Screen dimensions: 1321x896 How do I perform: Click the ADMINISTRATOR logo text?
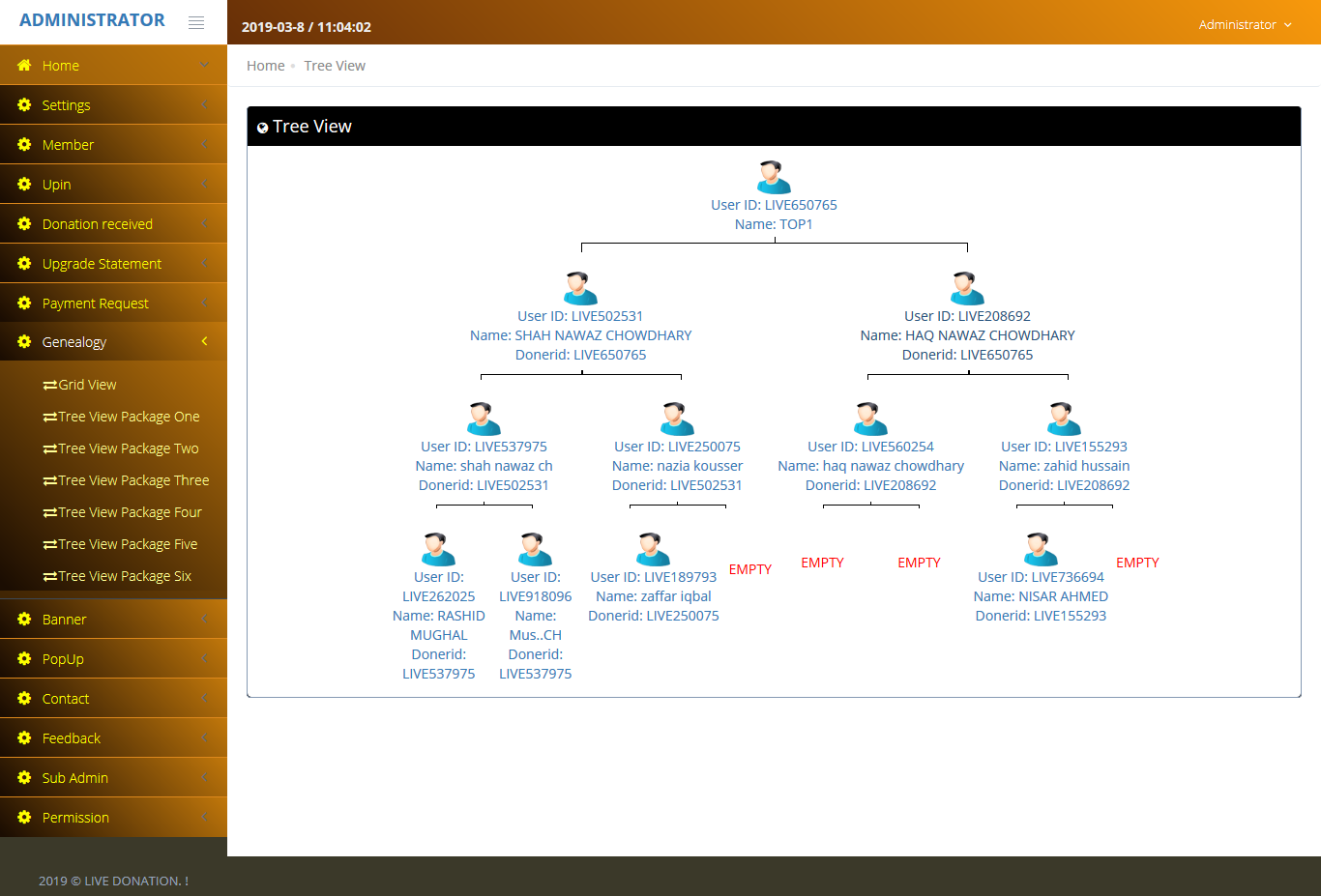(x=92, y=20)
